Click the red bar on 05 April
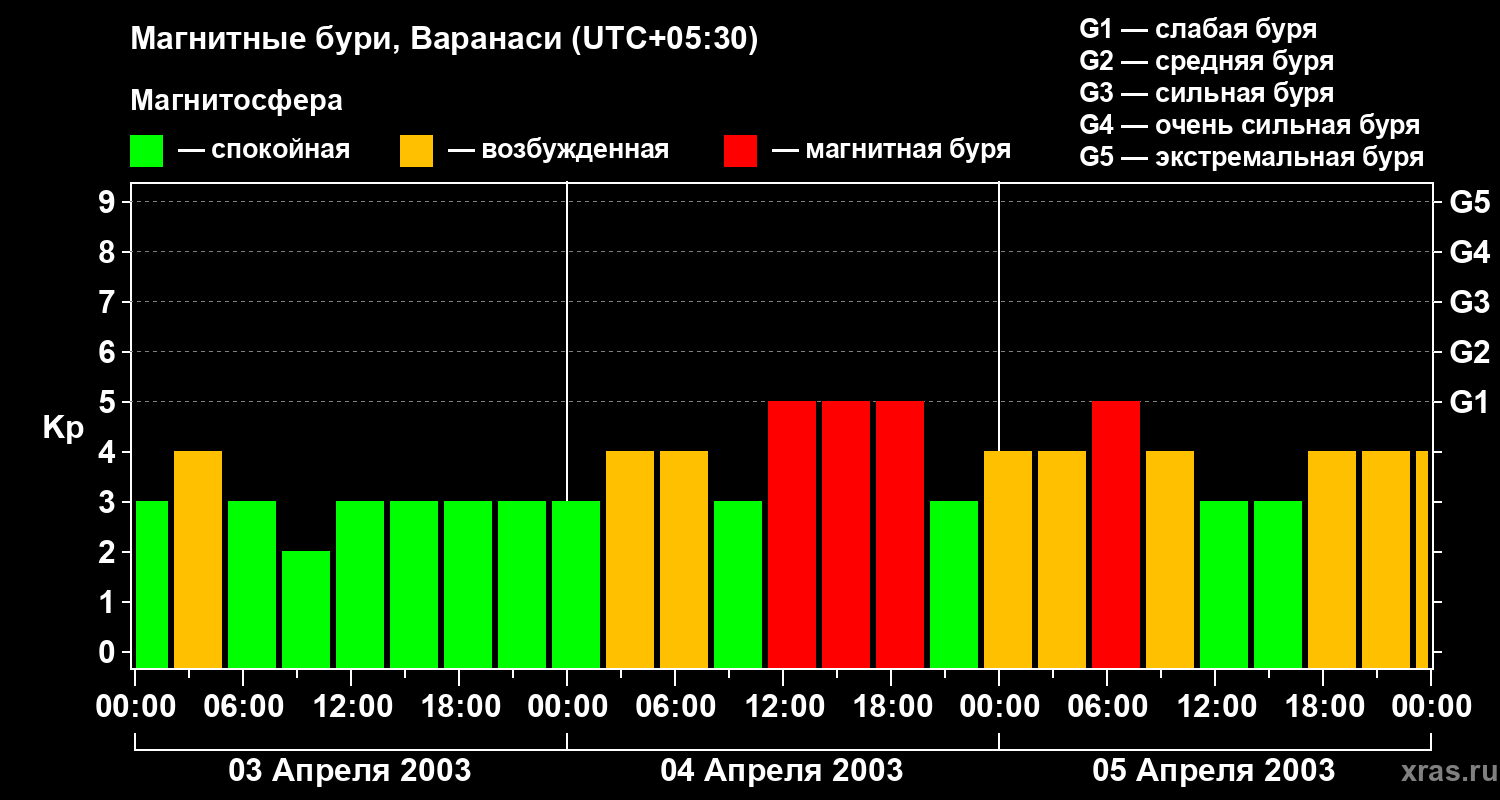The image size is (1500, 800). [1116, 535]
